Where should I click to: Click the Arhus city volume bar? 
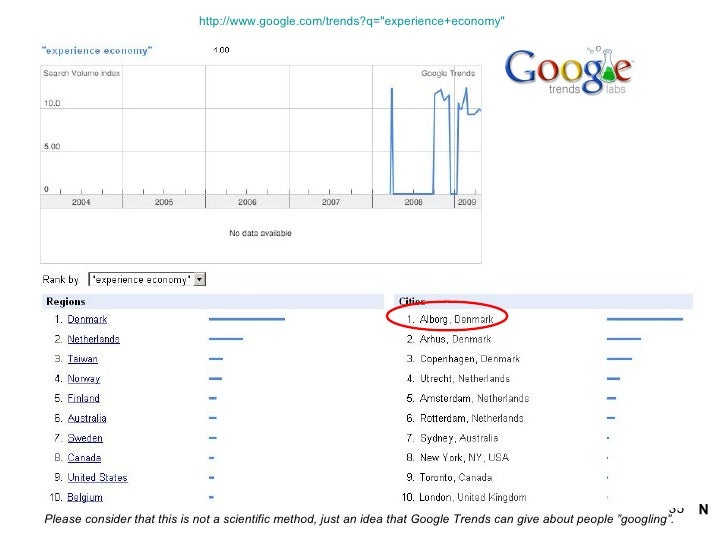tap(624, 339)
